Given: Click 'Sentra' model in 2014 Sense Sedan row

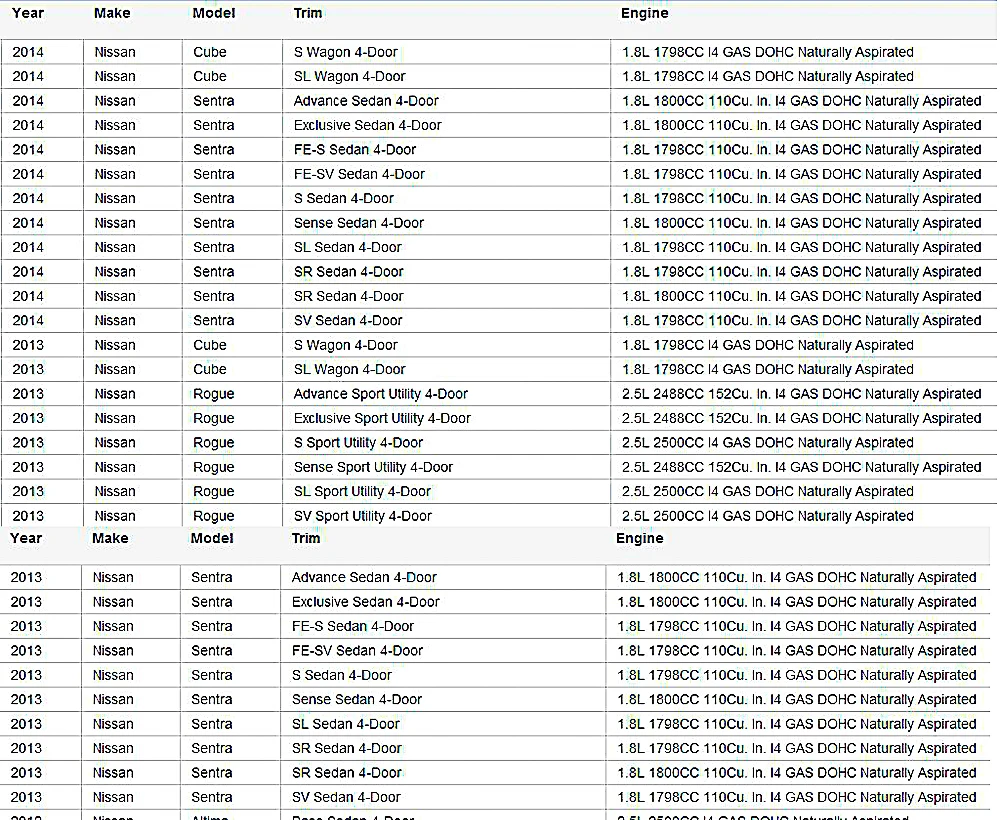Looking at the screenshot, I should 214,223.
